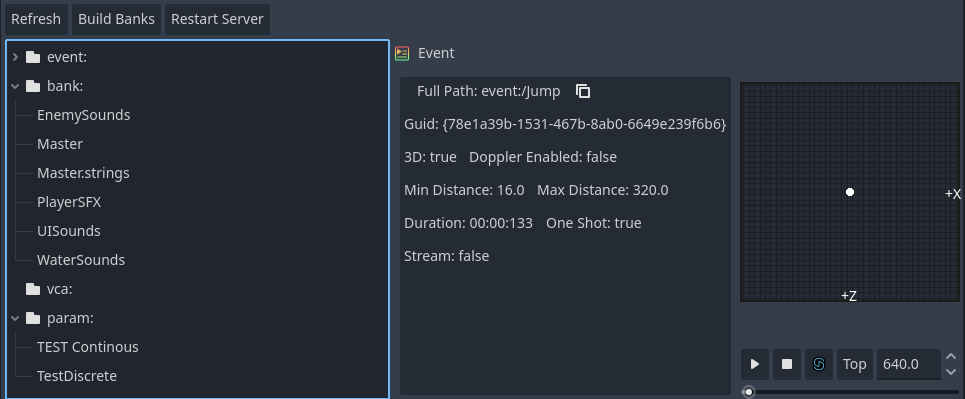
Task: Select the vca: folder icon
Action: (x=33, y=289)
